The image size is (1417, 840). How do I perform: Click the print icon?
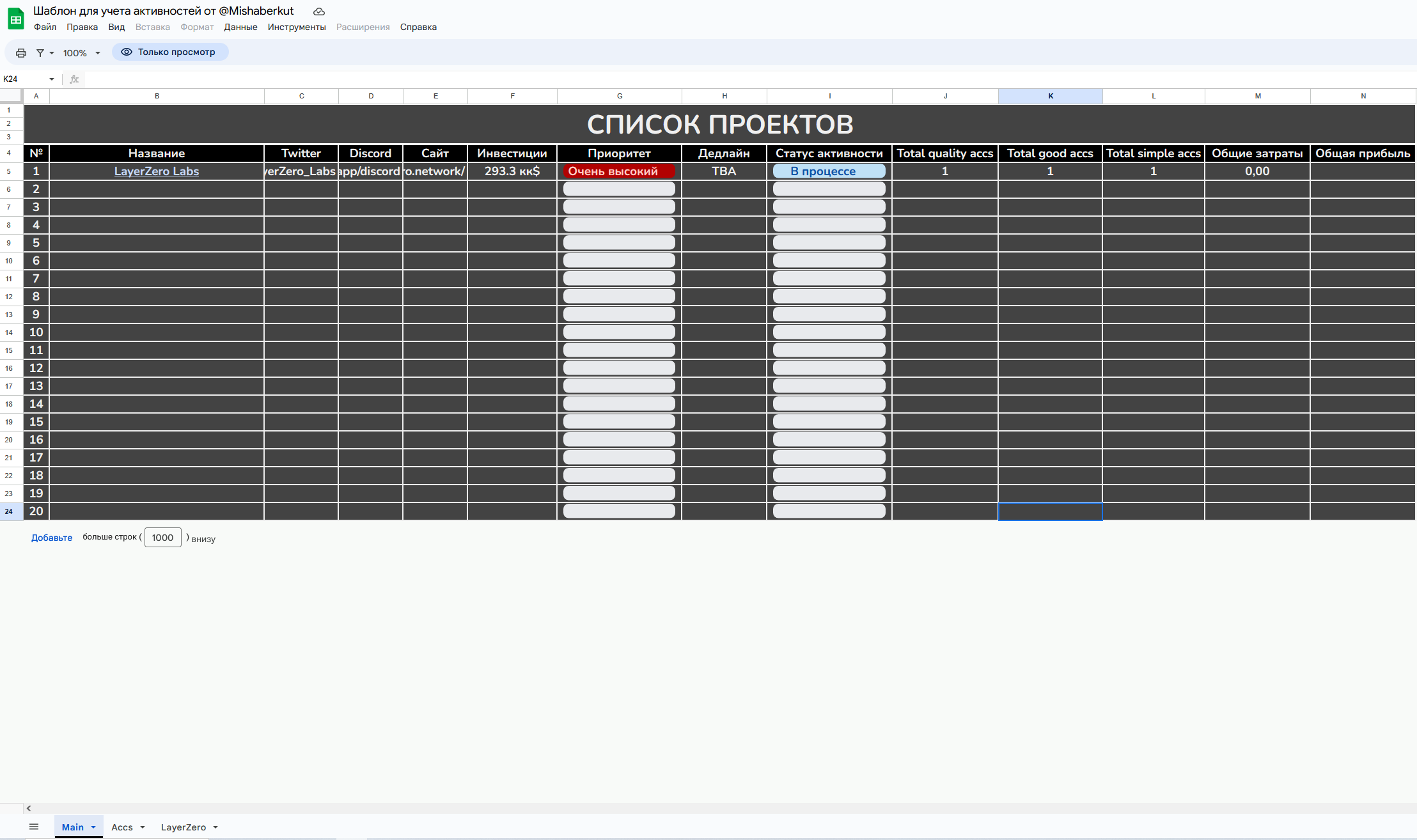21,53
